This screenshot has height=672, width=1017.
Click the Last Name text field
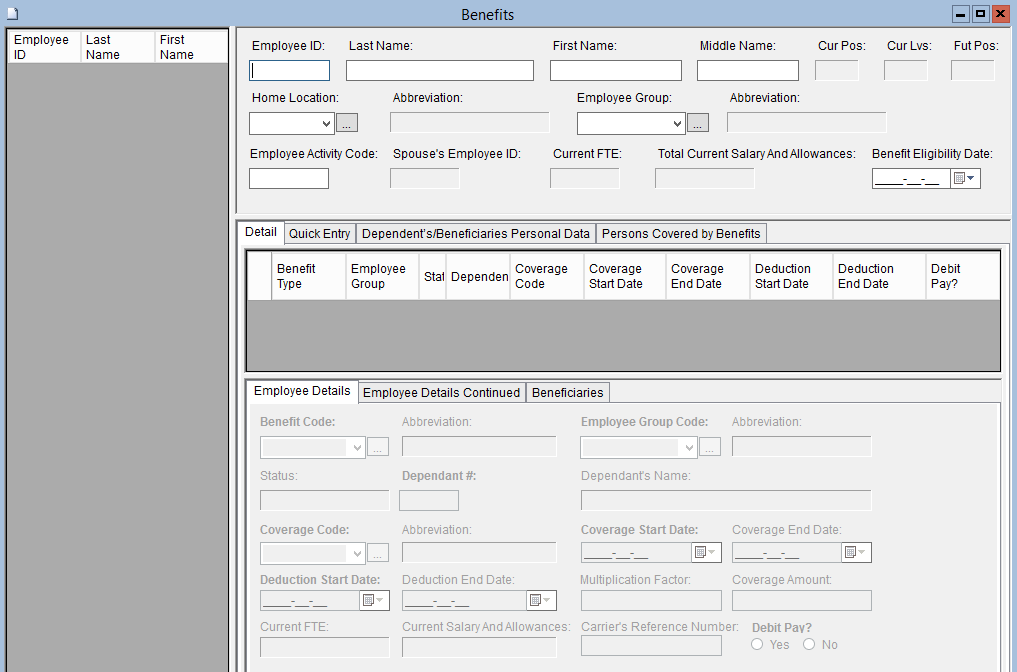pyautogui.click(x=439, y=71)
